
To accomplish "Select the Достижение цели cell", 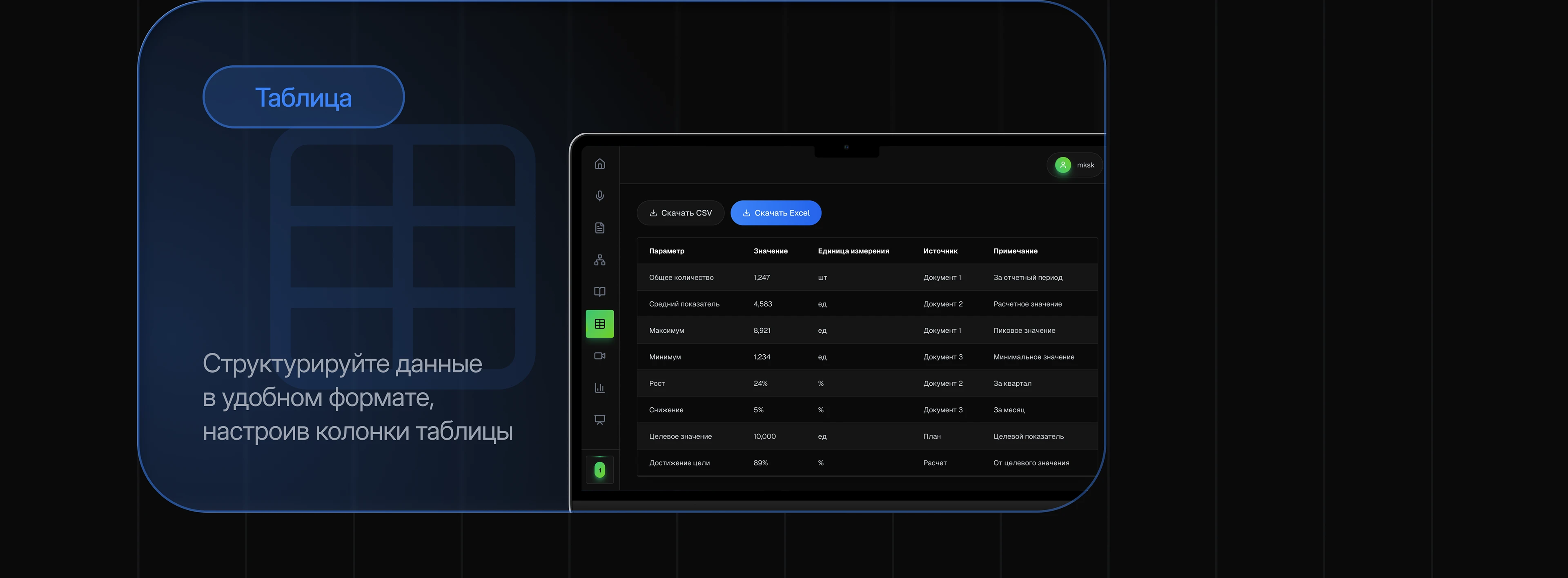I will pyautogui.click(x=679, y=462).
